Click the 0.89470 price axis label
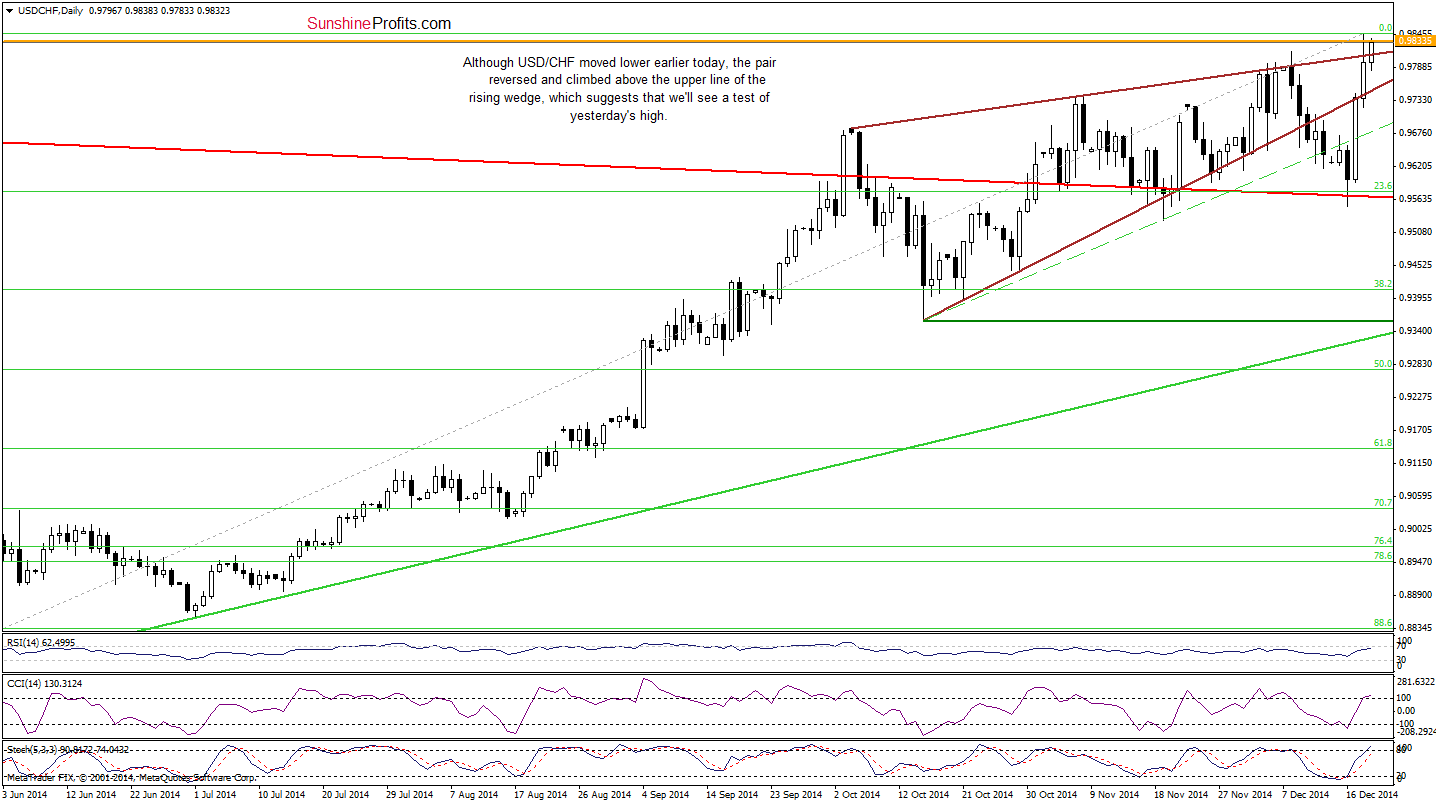1436x803 pixels. click(1415, 562)
